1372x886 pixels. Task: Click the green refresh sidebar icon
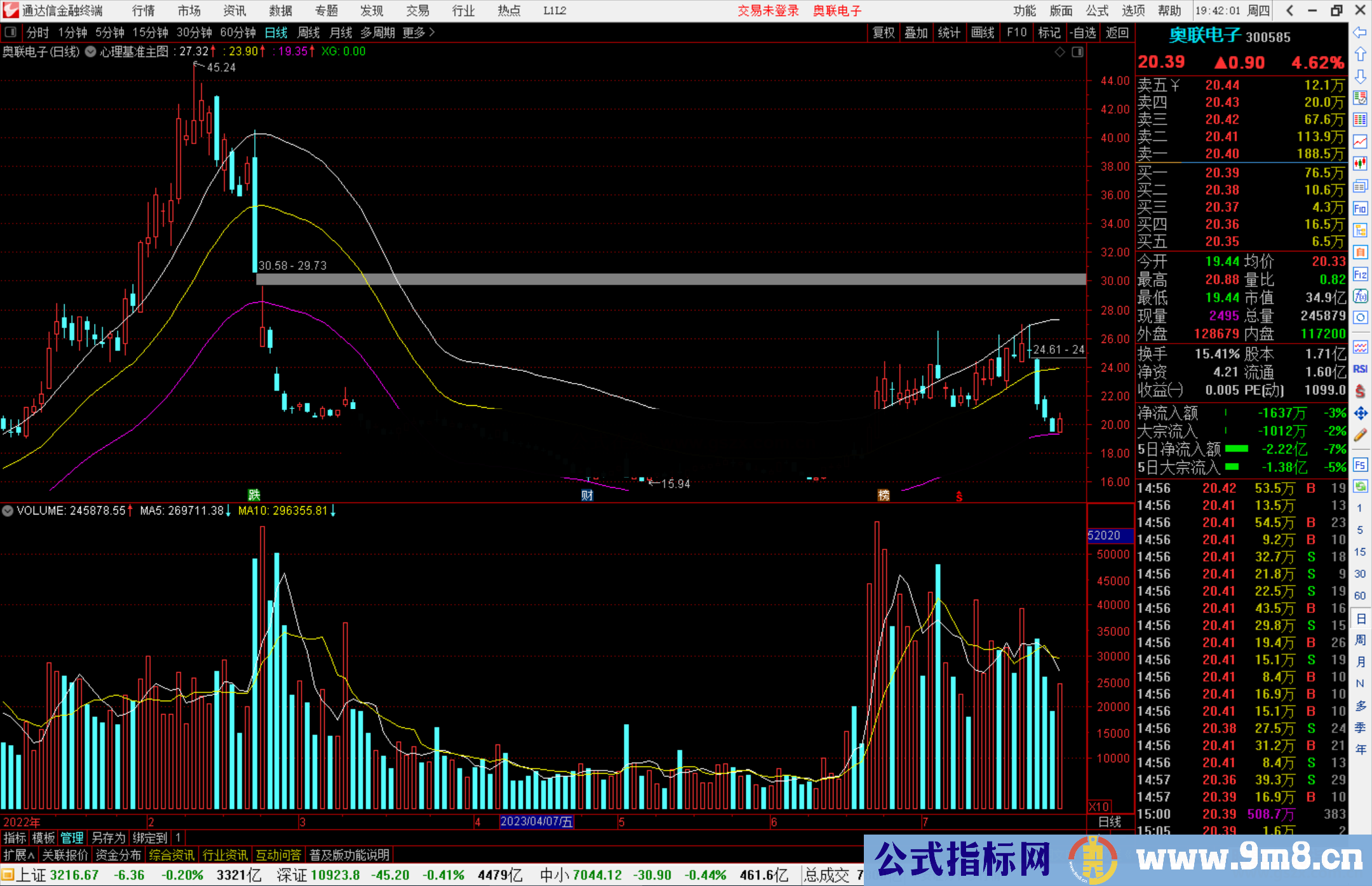[x=1360, y=487]
